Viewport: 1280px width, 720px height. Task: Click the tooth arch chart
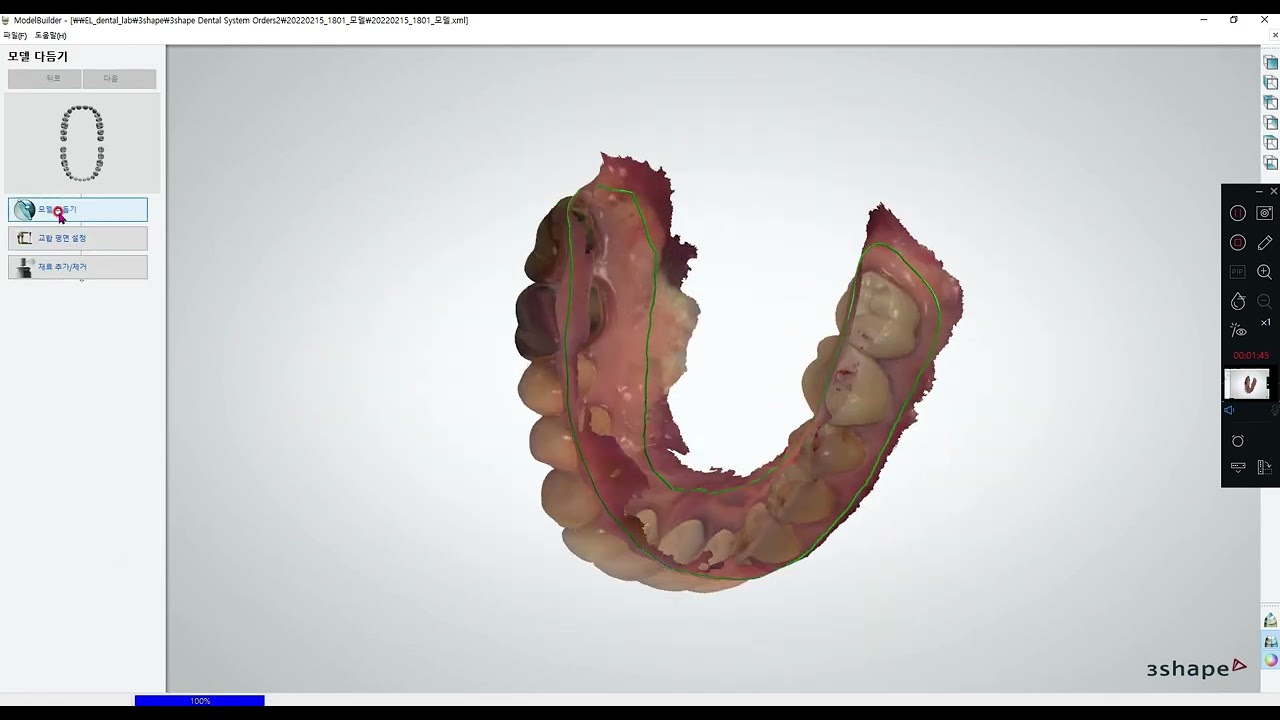click(82, 143)
